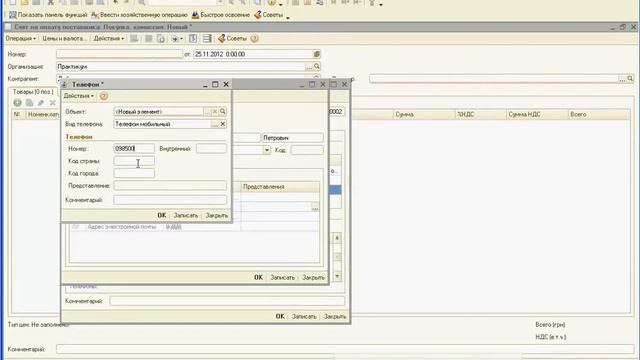This screenshot has height=360, width=640.
Task: Click 'Представления' column header
Action: click(x=280, y=187)
